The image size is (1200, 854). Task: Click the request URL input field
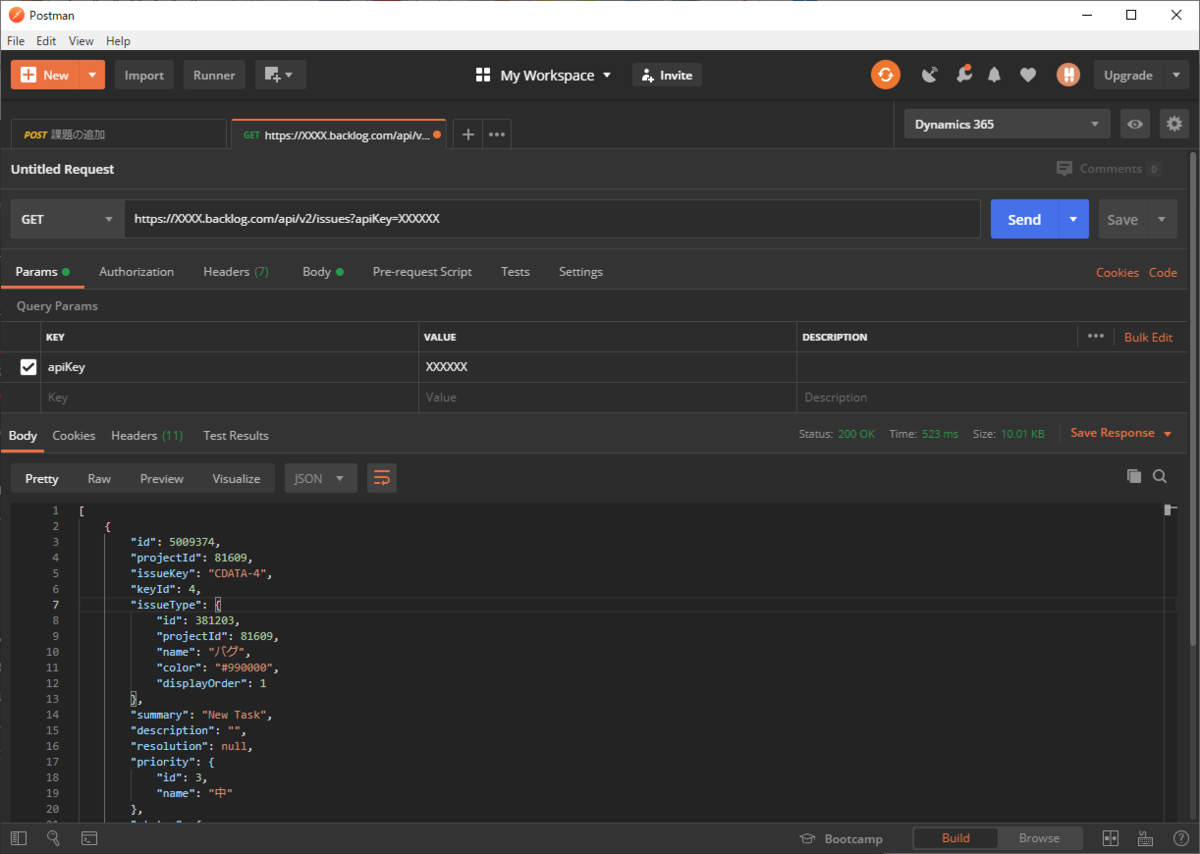point(552,219)
